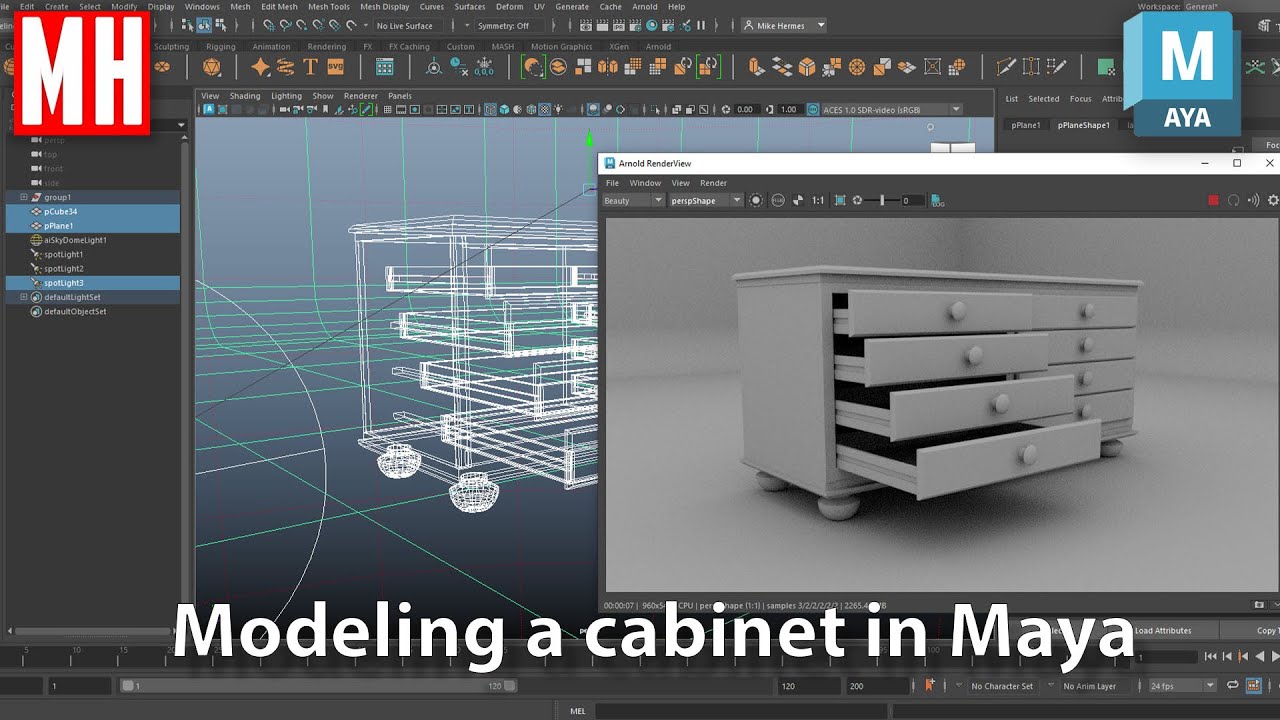Click the render current frame icon
Image resolution: width=1280 pixels, height=720 pixels.
tap(603, 25)
